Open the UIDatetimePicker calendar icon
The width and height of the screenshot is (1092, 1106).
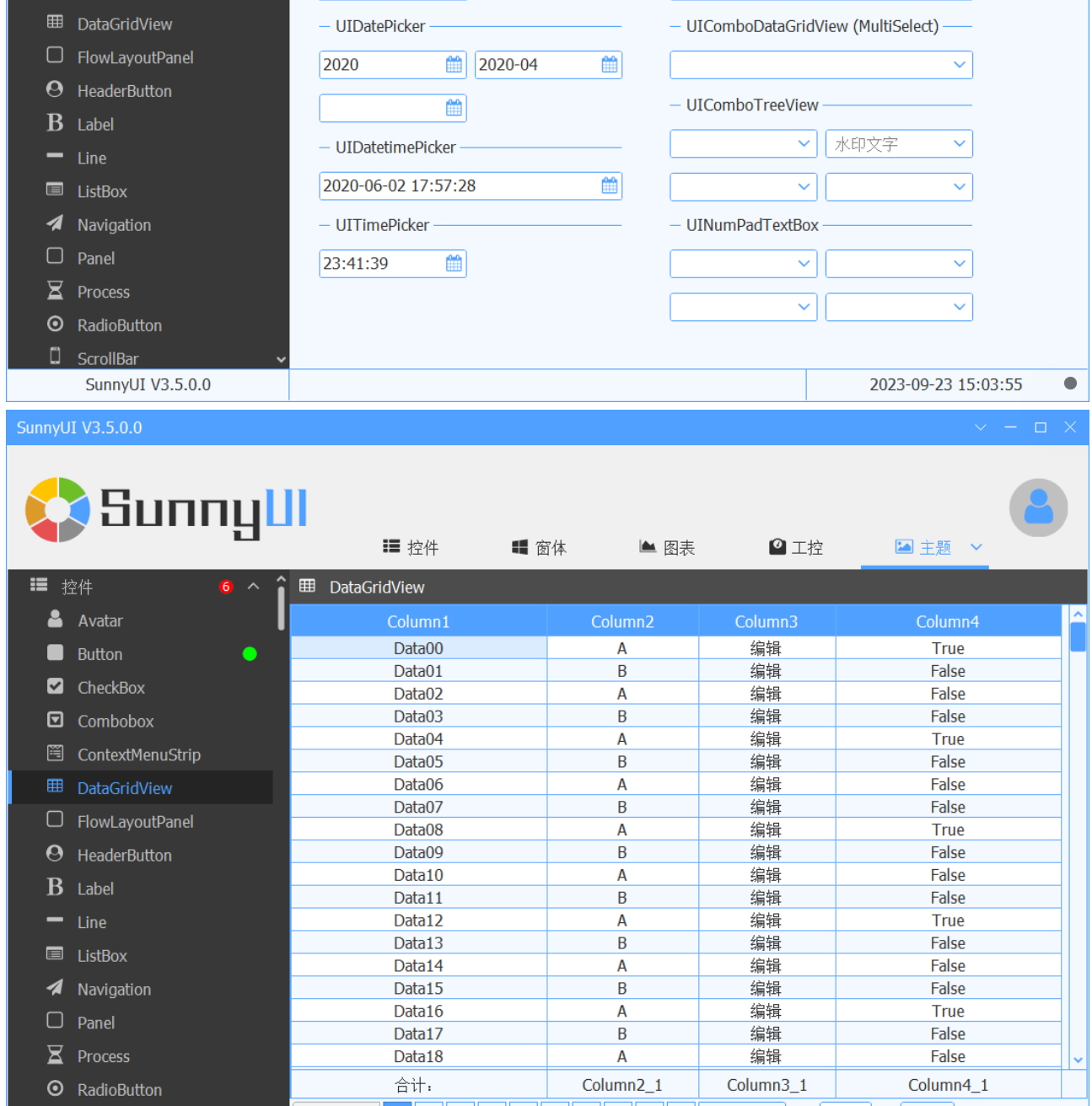(x=609, y=185)
